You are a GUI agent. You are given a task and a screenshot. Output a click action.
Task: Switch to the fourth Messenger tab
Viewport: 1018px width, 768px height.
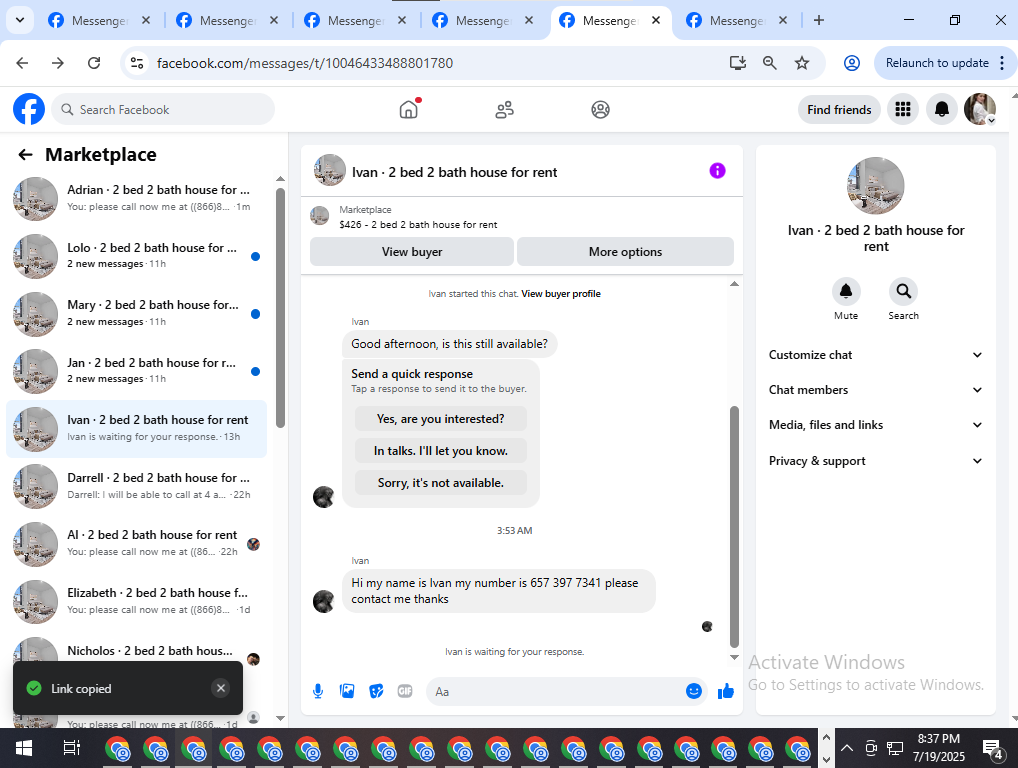point(482,21)
